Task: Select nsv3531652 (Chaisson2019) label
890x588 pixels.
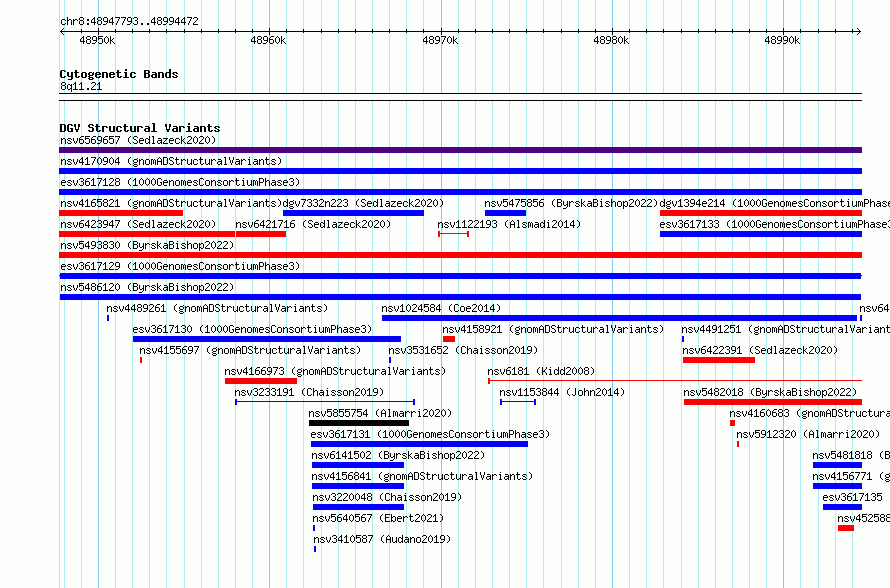Action: [463, 350]
